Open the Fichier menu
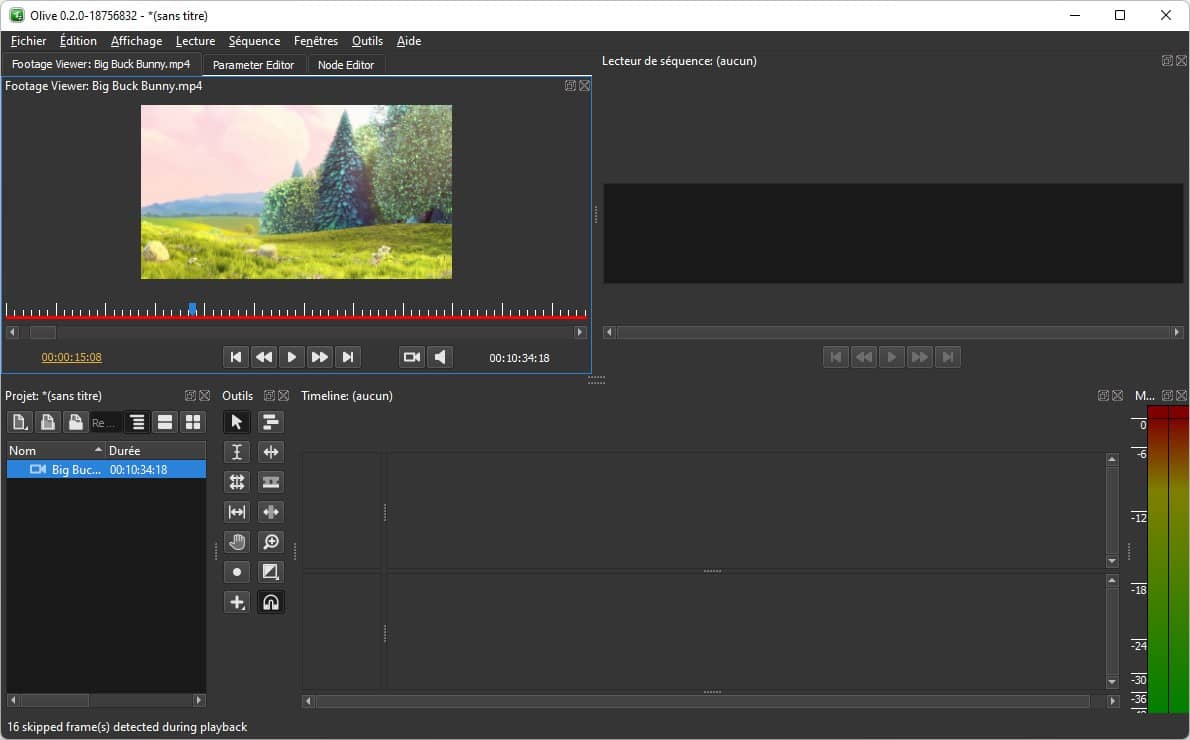The image size is (1190, 740). pyautogui.click(x=28, y=41)
